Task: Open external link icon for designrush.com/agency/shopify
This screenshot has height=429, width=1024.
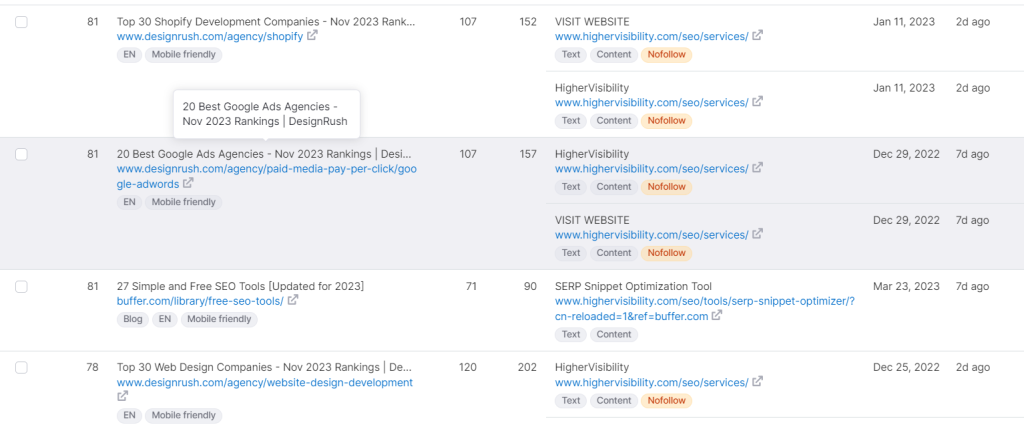Action: (313, 36)
